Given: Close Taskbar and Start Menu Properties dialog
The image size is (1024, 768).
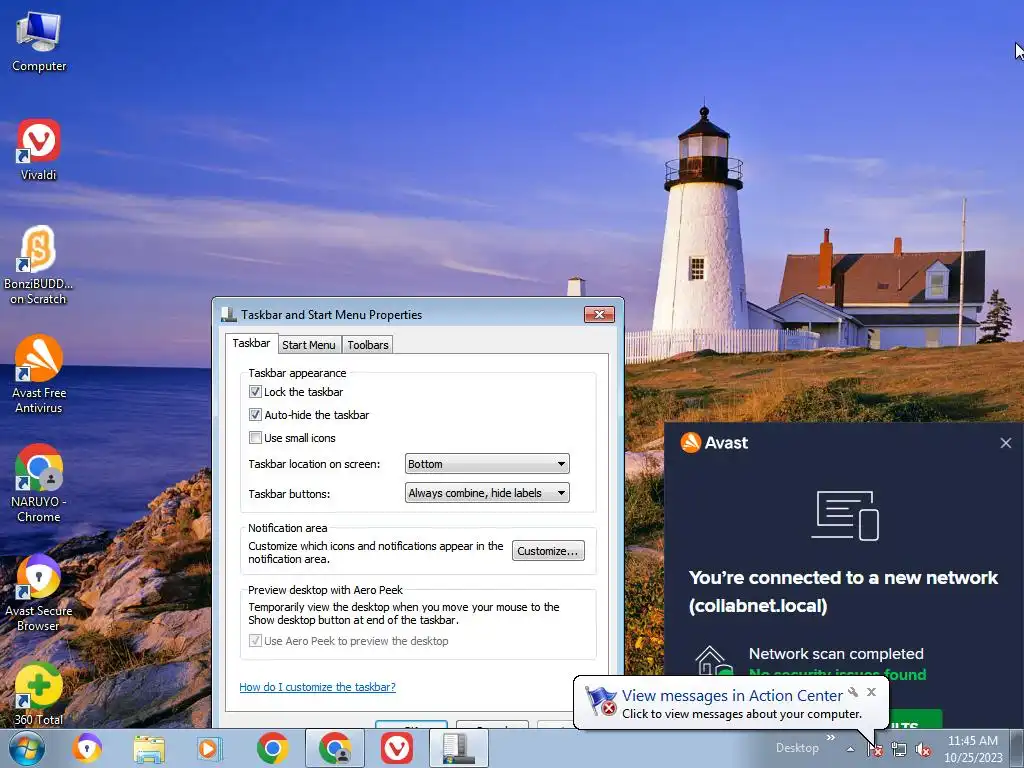Looking at the screenshot, I should (x=599, y=315).
